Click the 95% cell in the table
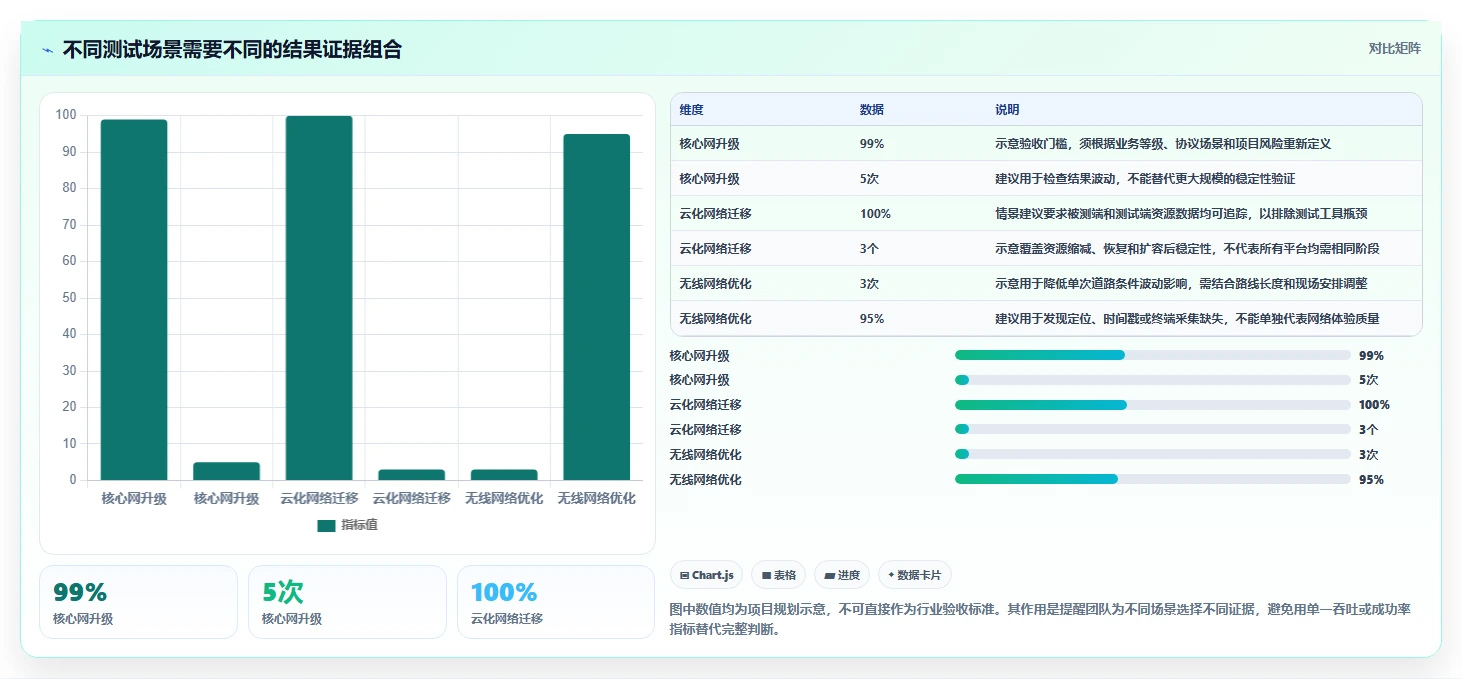 click(x=871, y=319)
